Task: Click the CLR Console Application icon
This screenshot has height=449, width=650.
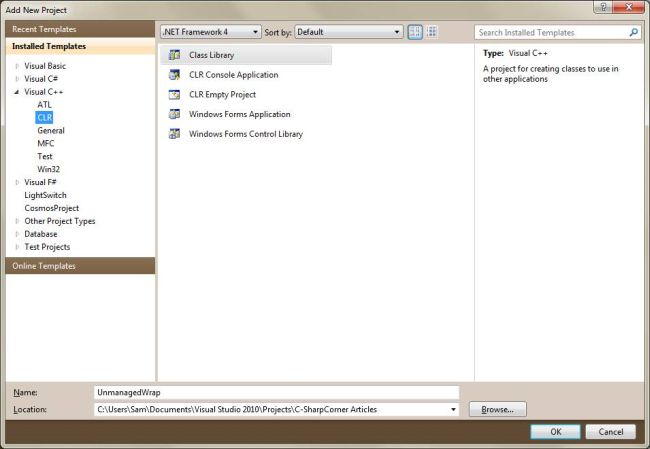Action: pos(175,75)
